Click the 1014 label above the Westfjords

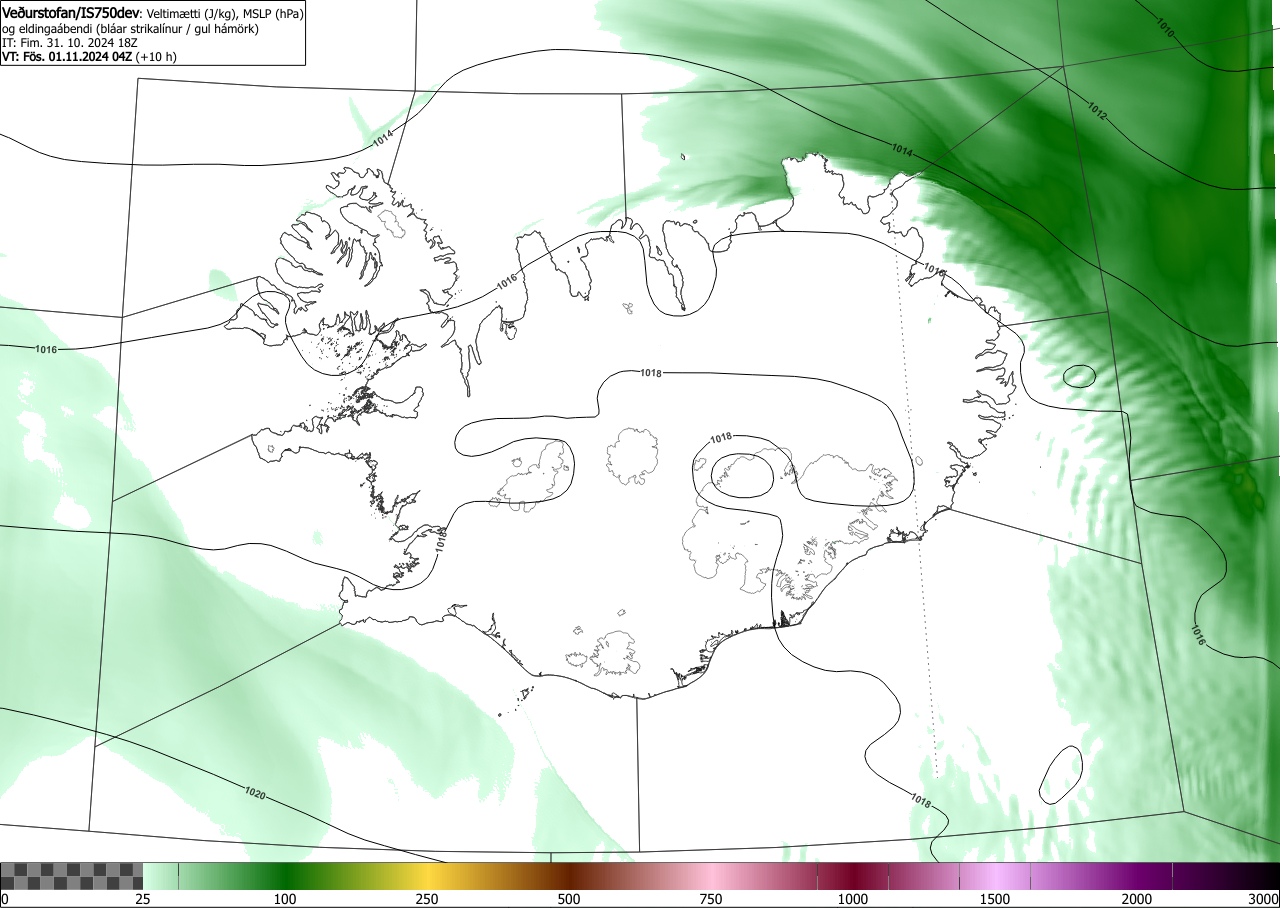click(383, 140)
